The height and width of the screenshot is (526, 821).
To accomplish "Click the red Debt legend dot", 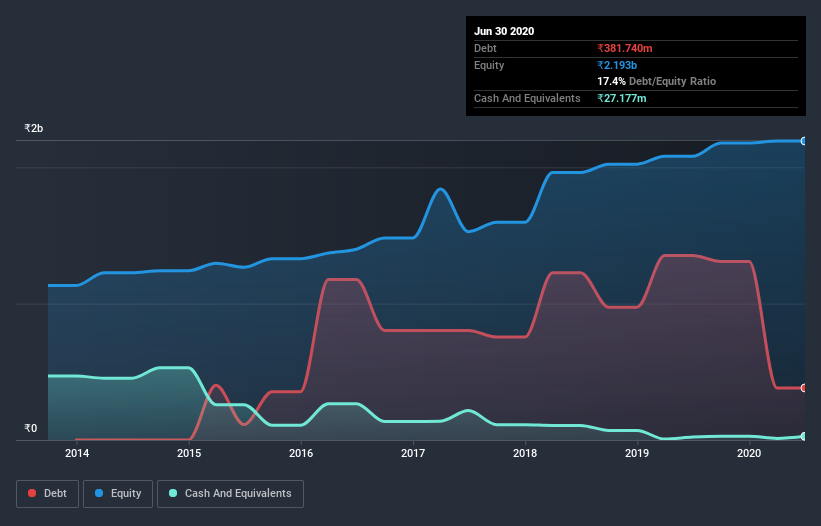I will tap(32, 493).
